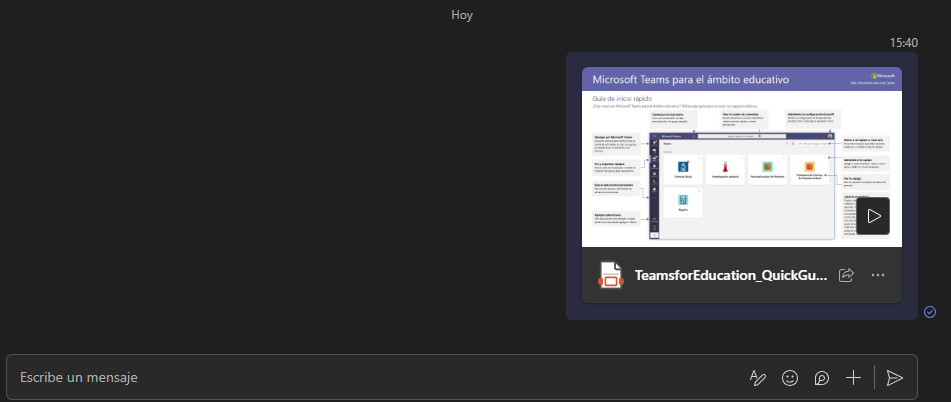
Task: Click the "Guía de inicio rápido" subtitle
Action: click(x=623, y=97)
